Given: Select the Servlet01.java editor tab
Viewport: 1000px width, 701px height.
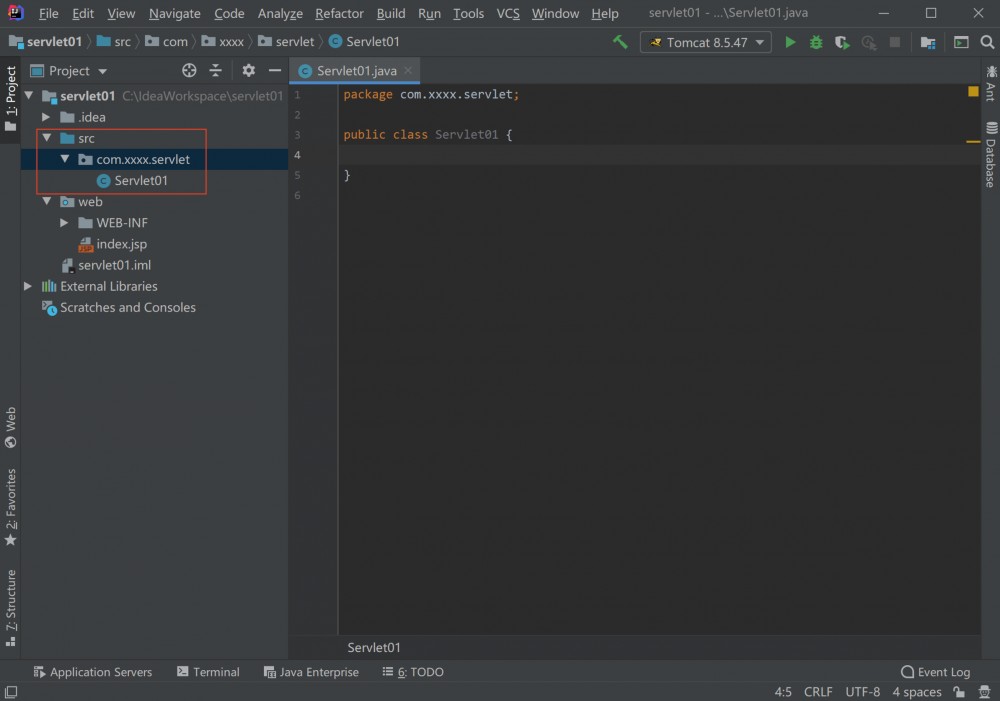Looking at the screenshot, I should click(x=356, y=70).
